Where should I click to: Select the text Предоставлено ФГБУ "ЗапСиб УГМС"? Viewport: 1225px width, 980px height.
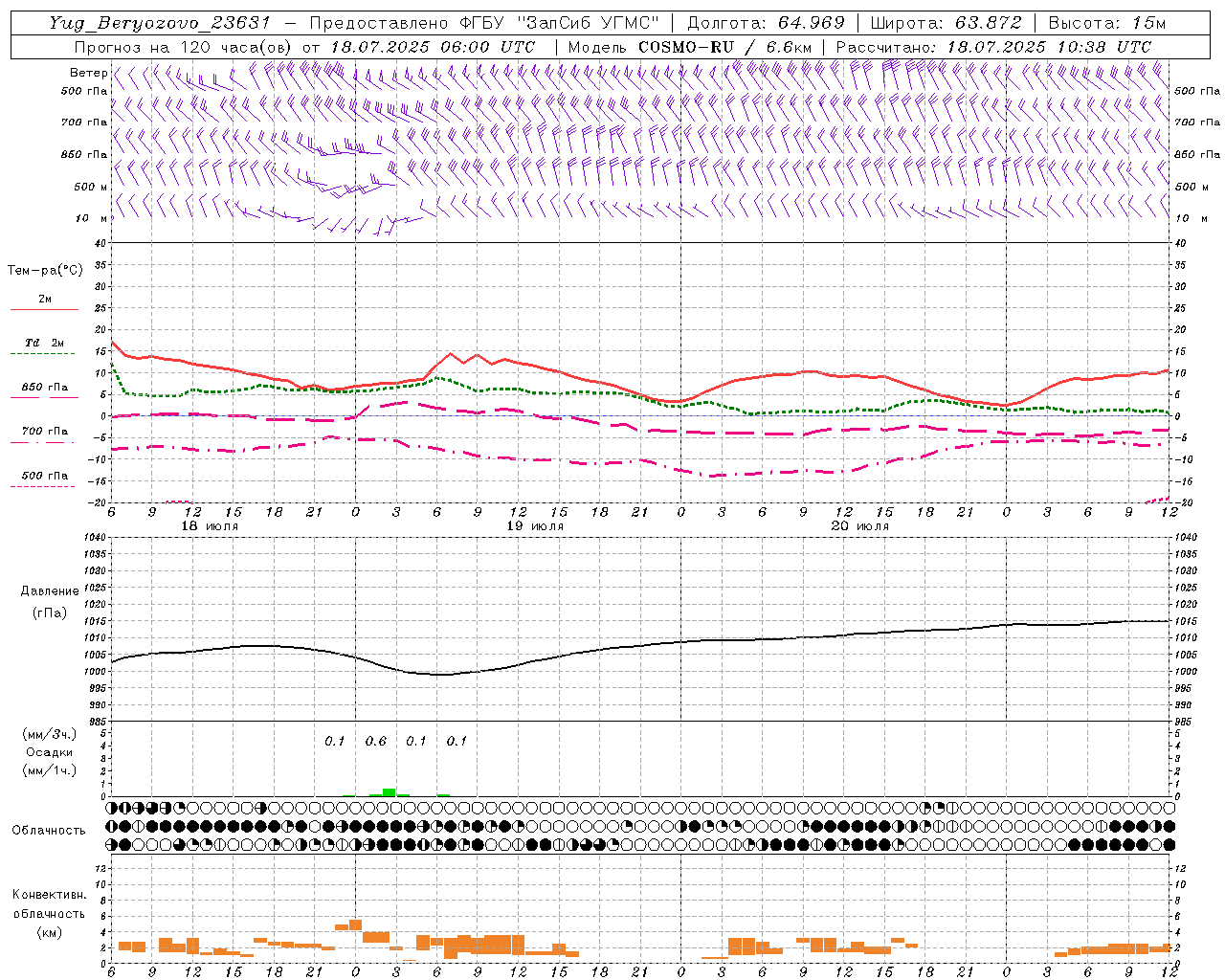pos(485,23)
